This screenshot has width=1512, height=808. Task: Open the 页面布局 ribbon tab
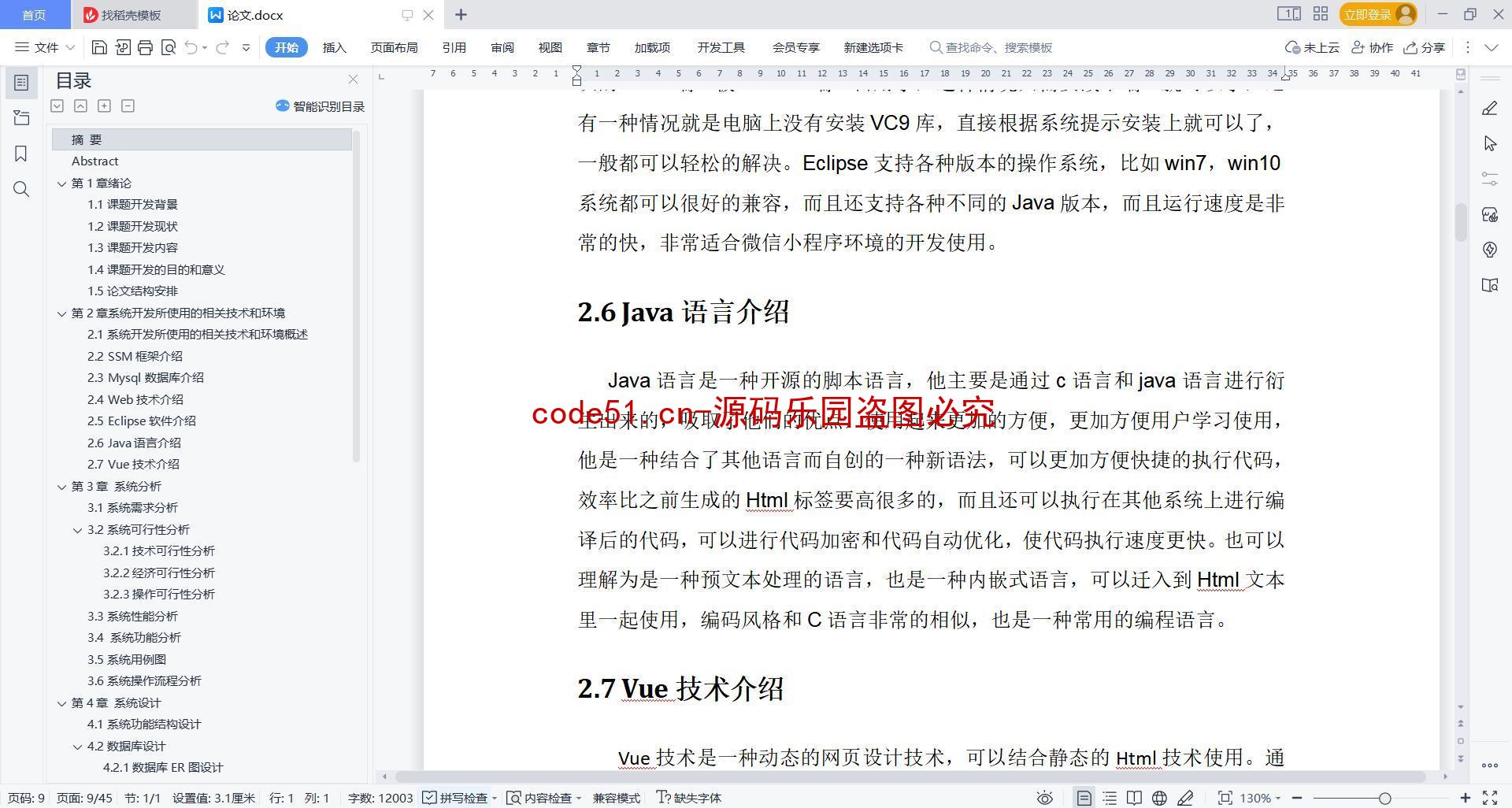click(x=394, y=47)
